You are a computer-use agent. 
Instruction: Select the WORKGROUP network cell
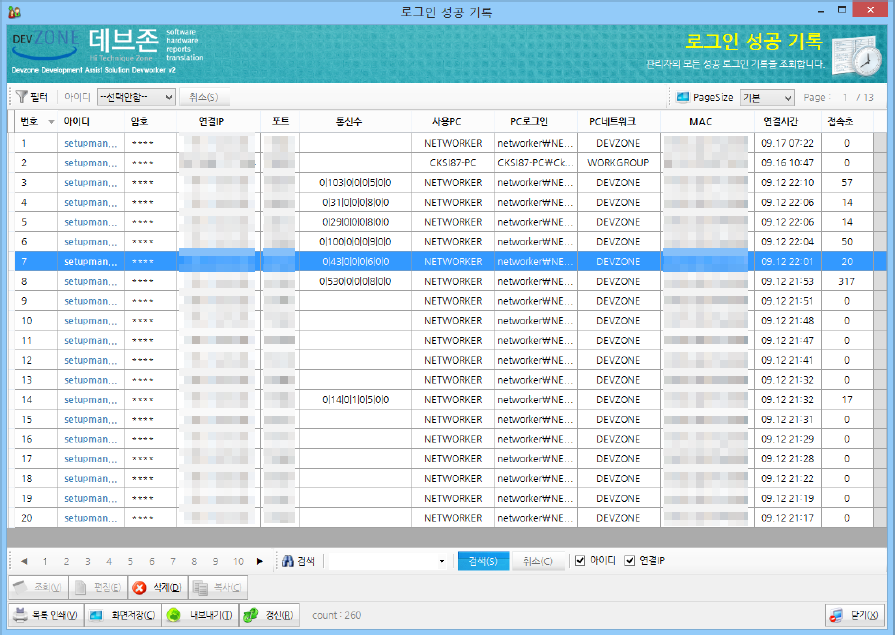(619, 163)
